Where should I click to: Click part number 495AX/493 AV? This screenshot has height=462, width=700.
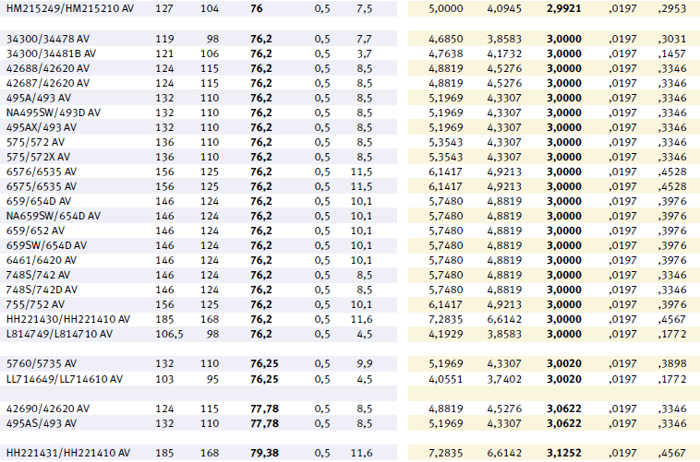pyautogui.click(x=42, y=127)
